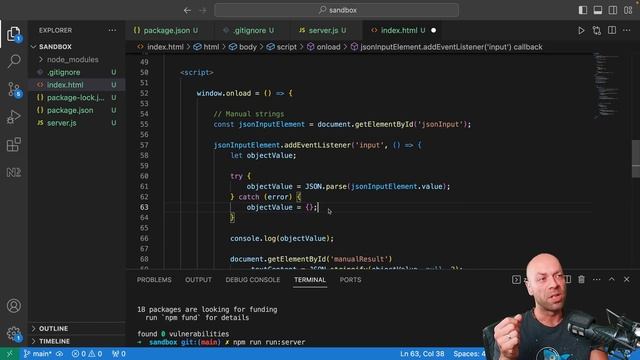Screen dimensions: 640x360
Task: Select the index.html editor tab
Action: pyautogui.click(x=399, y=31)
